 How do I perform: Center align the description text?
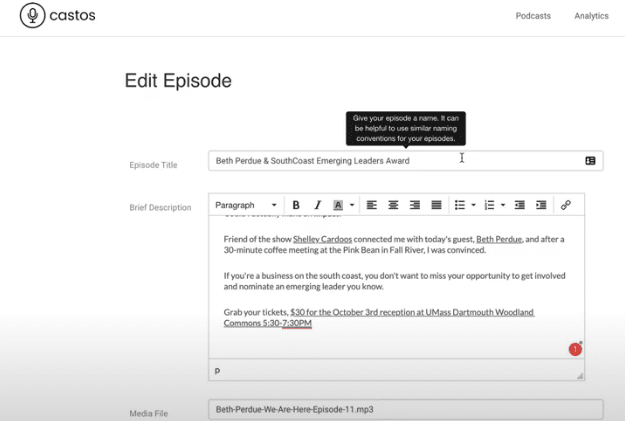393,205
